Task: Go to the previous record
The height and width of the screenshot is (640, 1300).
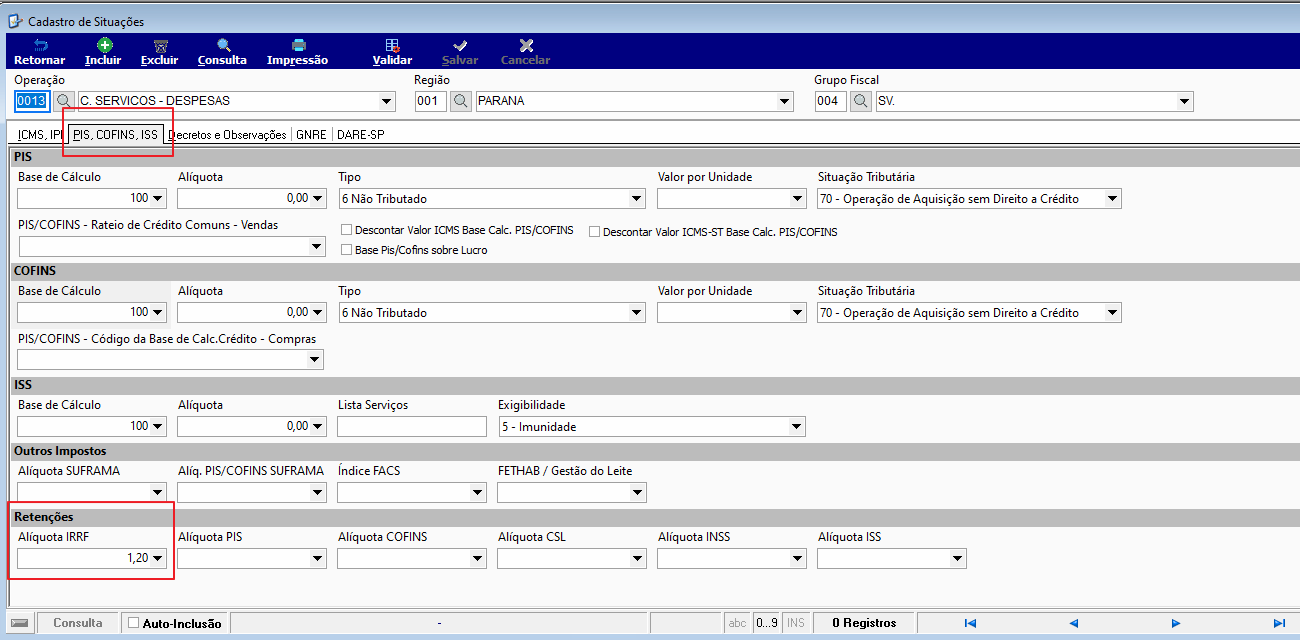Action: 1073,623
